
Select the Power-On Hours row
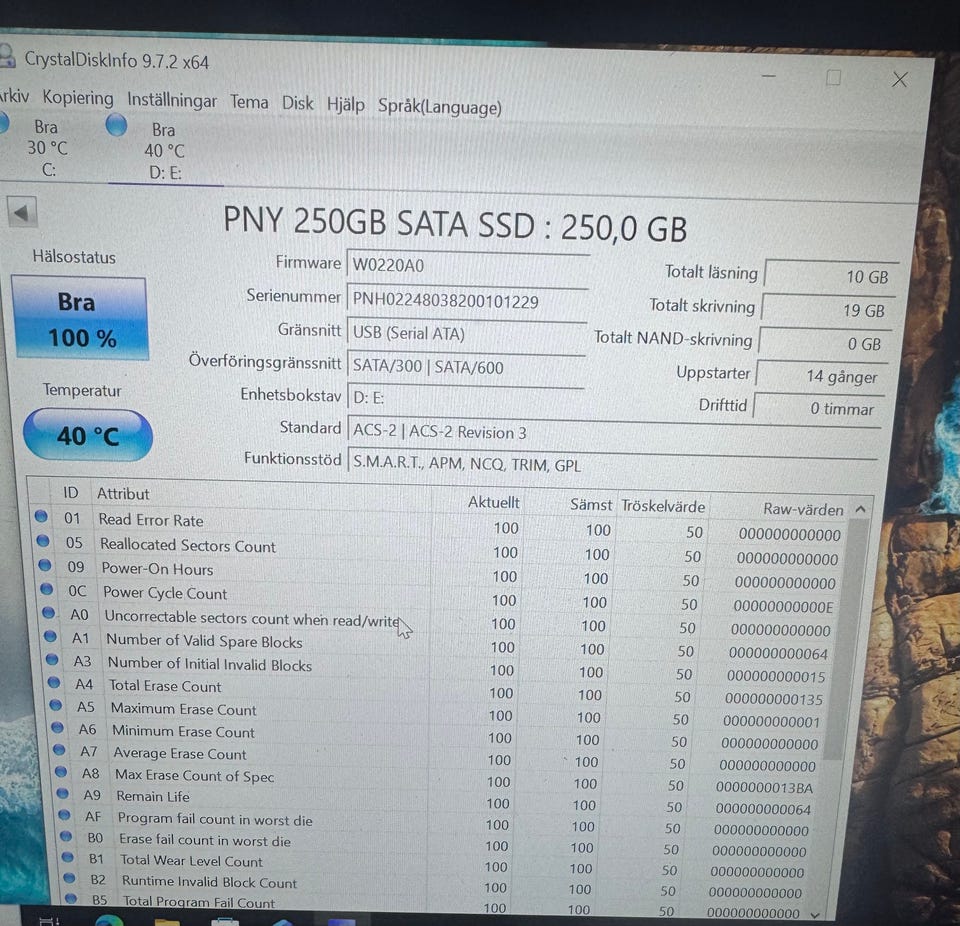click(438, 573)
